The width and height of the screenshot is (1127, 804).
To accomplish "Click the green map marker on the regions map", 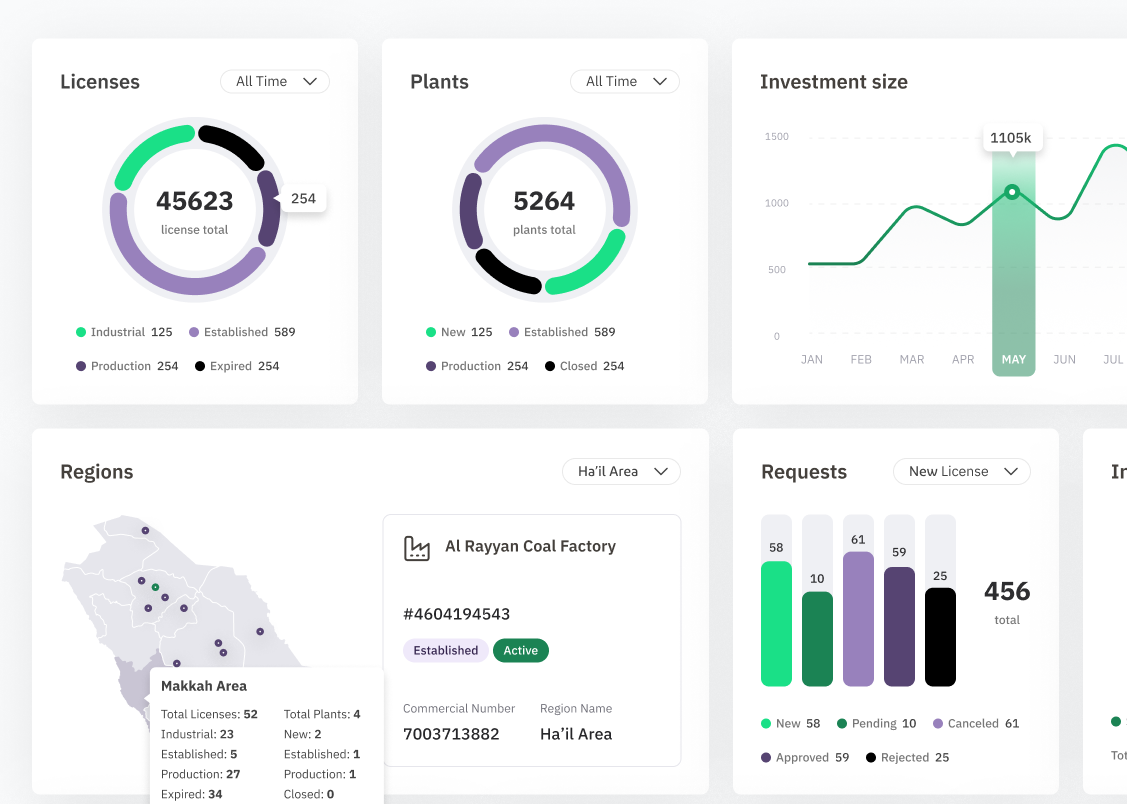I will click(155, 587).
